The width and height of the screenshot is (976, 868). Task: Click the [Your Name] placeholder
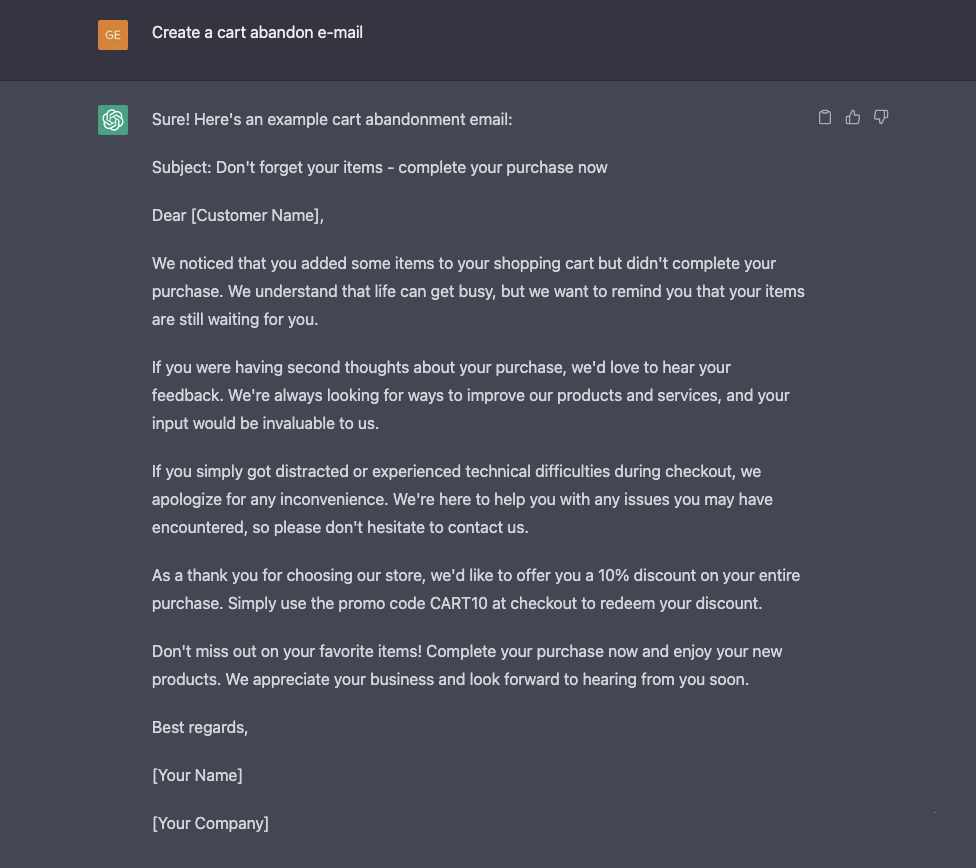[197, 775]
